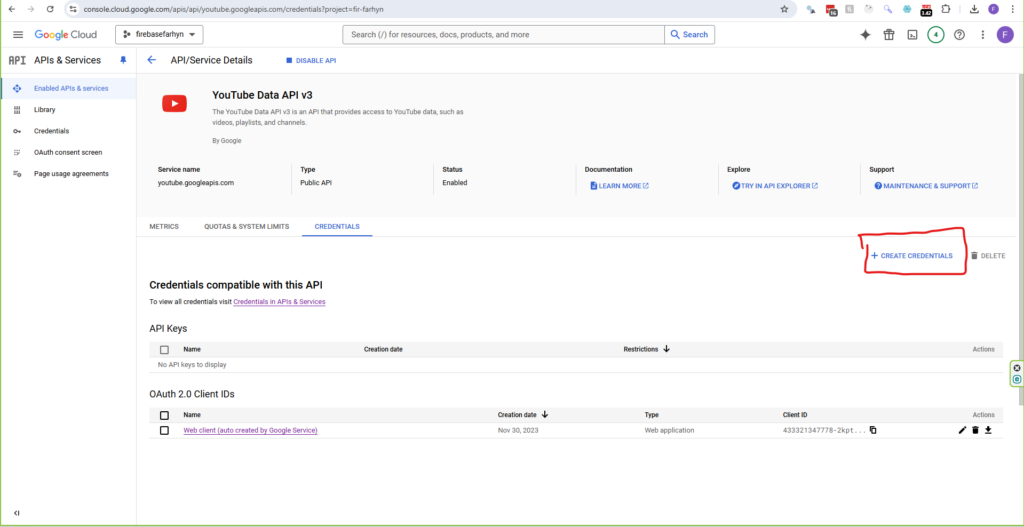Open the Google Cloud navigation hamburger menu

pyautogui.click(x=17, y=34)
